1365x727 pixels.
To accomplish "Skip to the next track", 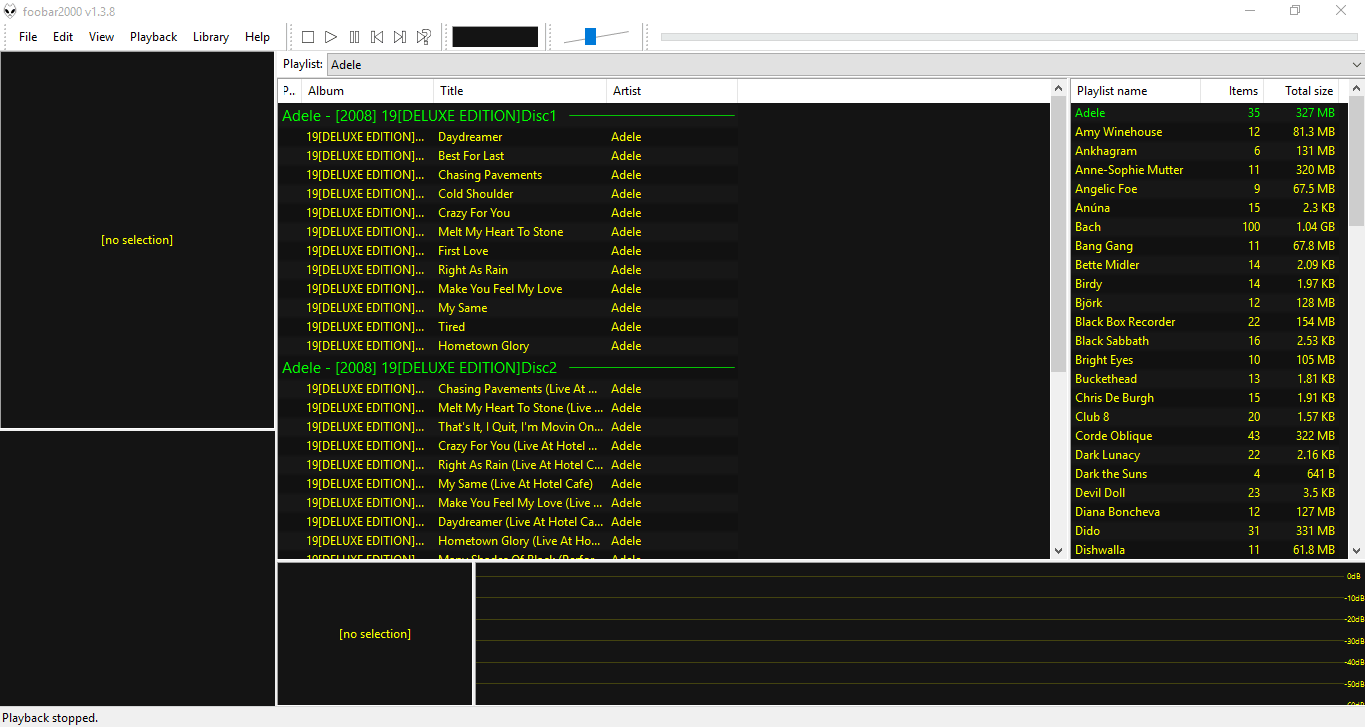I will (x=400, y=37).
